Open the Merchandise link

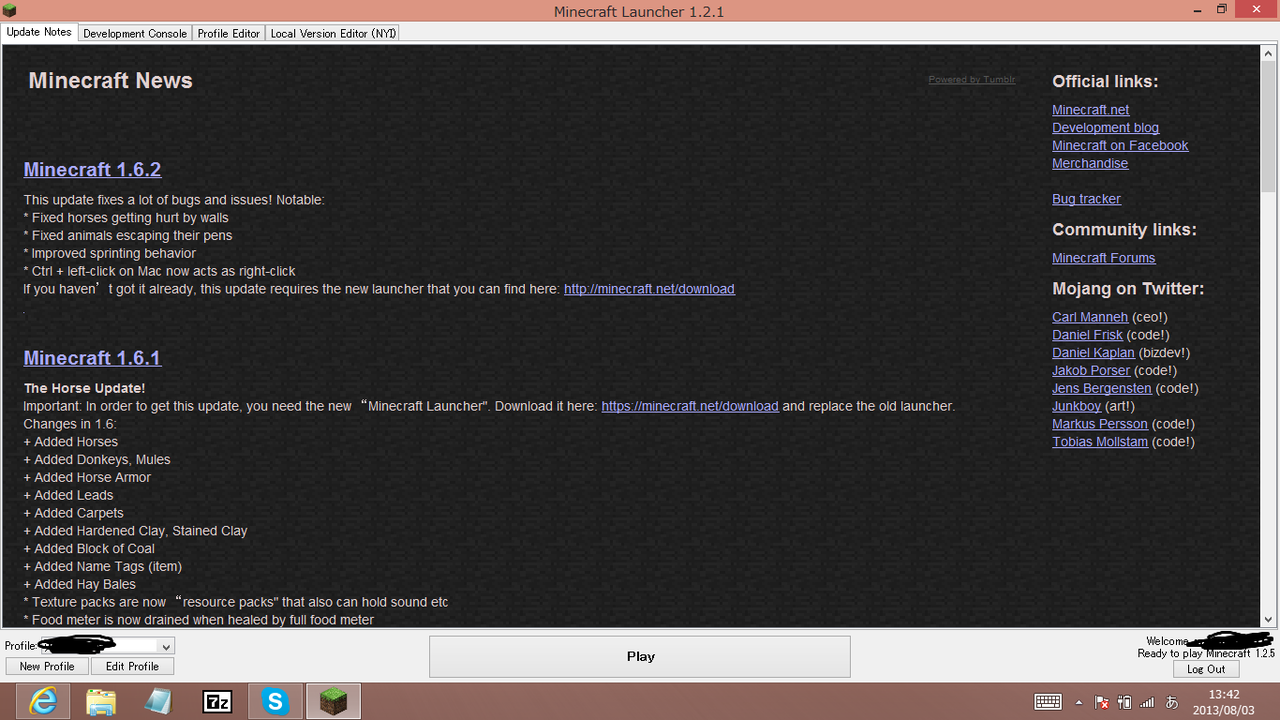pyautogui.click(x=1090, y=164)
